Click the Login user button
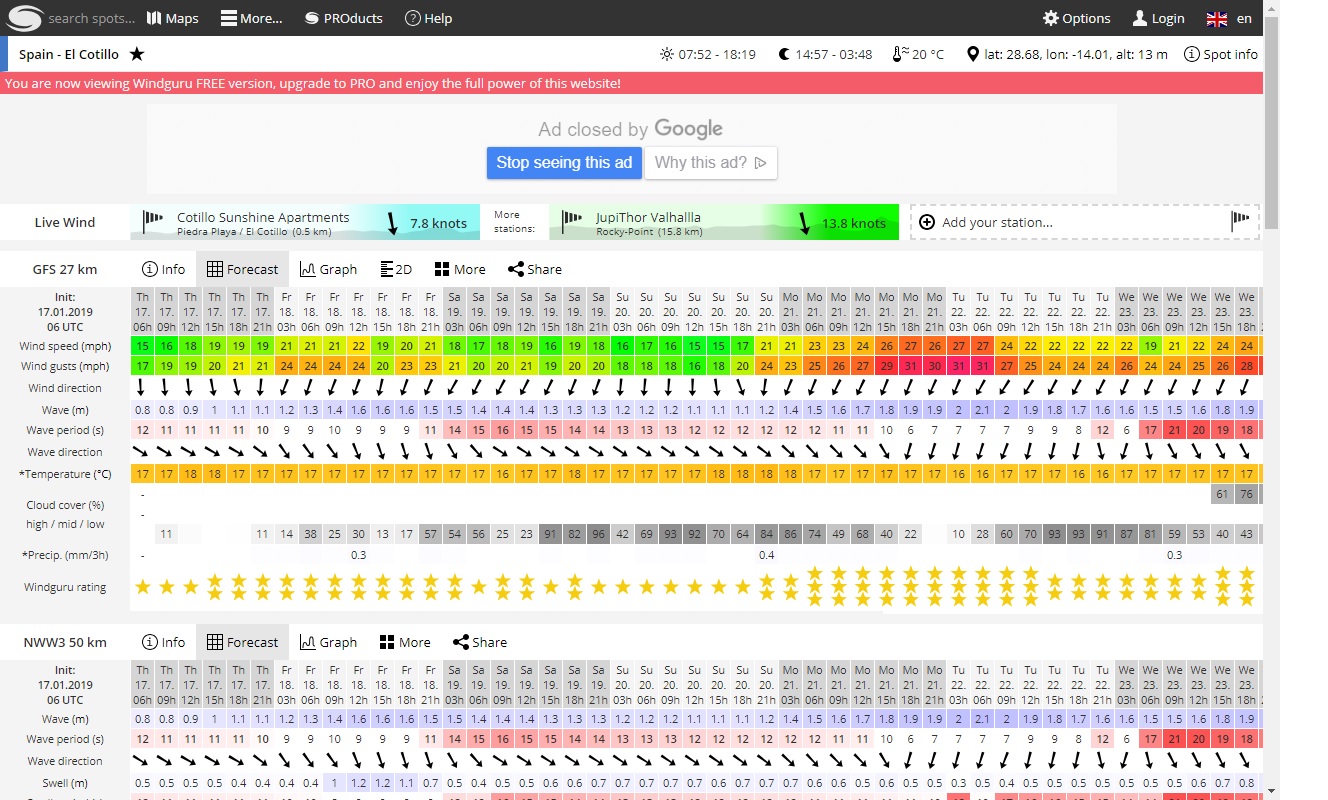Screen dimensions: 1328x800 pyautogui.click(x=1158, y=18)
